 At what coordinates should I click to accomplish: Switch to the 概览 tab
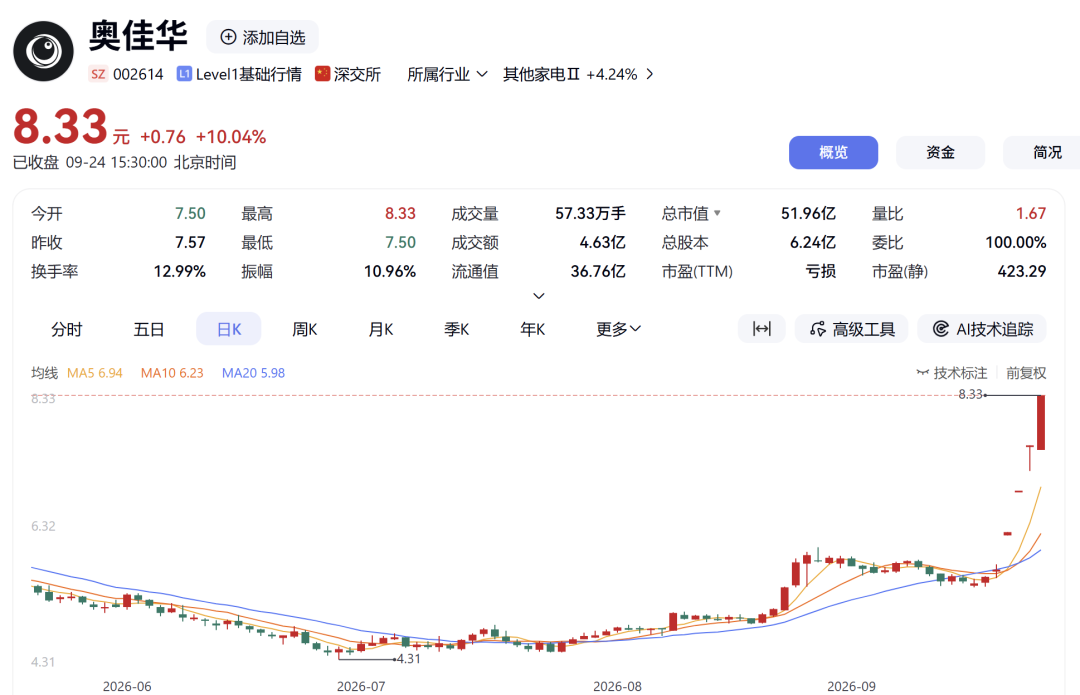(x=833, y=152)
